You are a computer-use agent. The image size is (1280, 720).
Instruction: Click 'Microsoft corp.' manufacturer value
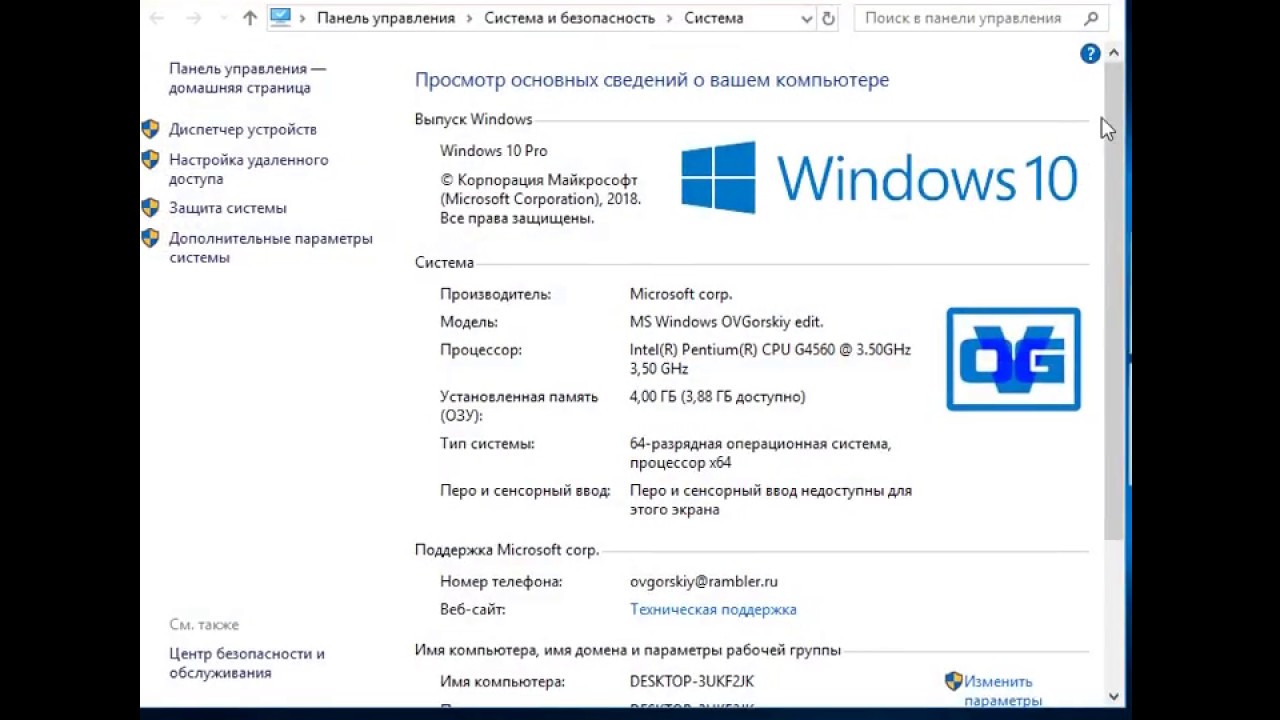(681, 294)
